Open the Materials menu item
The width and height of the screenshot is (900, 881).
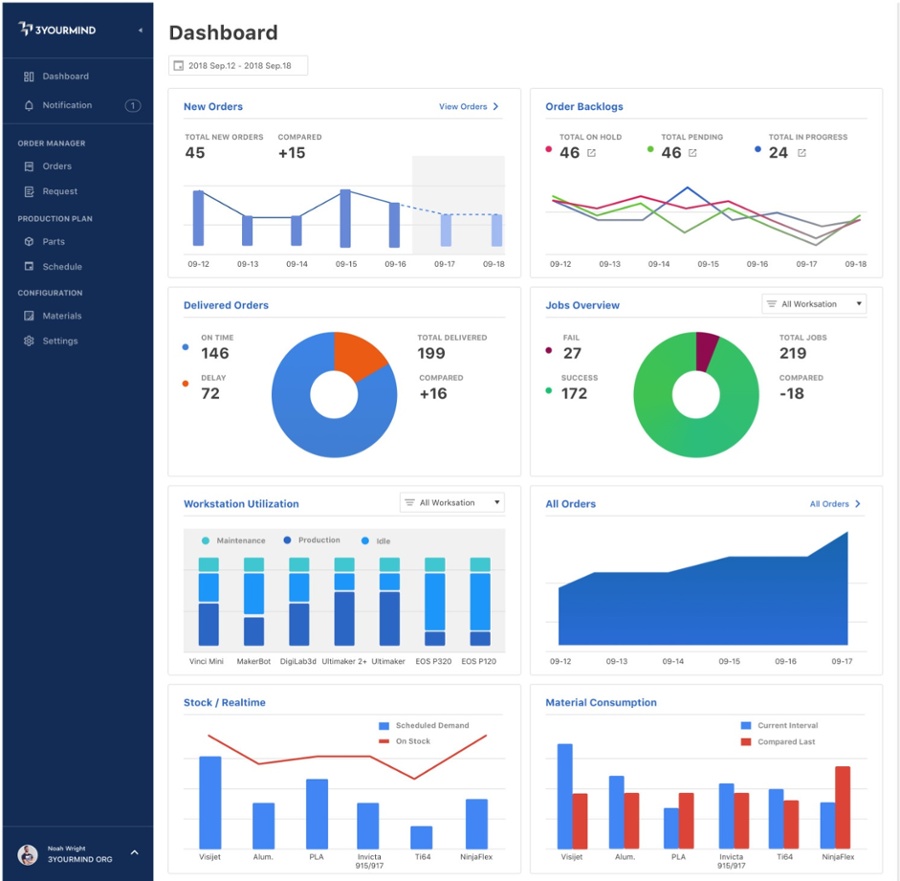tap(61, 316)
